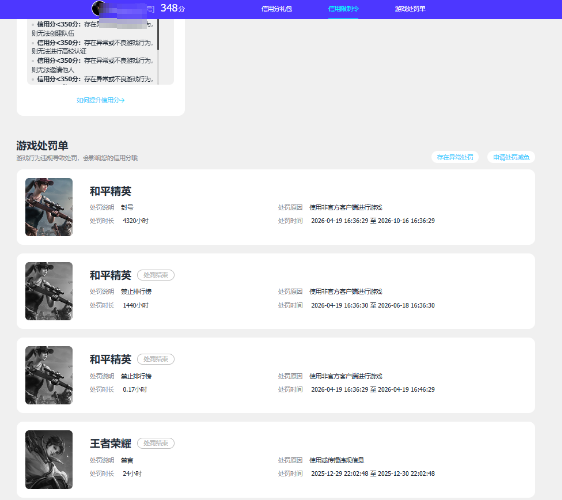The image size is (562, 500).
Task: Click the 王者荣耀 penalty title
Action: [110, 443]
